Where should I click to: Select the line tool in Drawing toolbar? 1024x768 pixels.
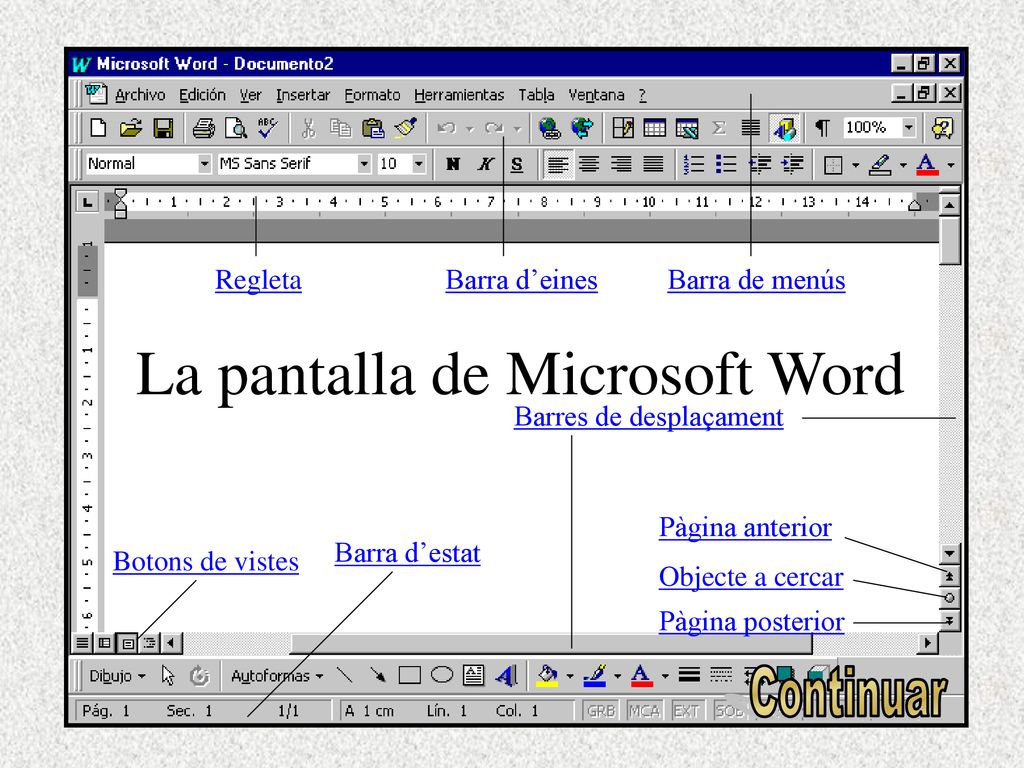344,675
